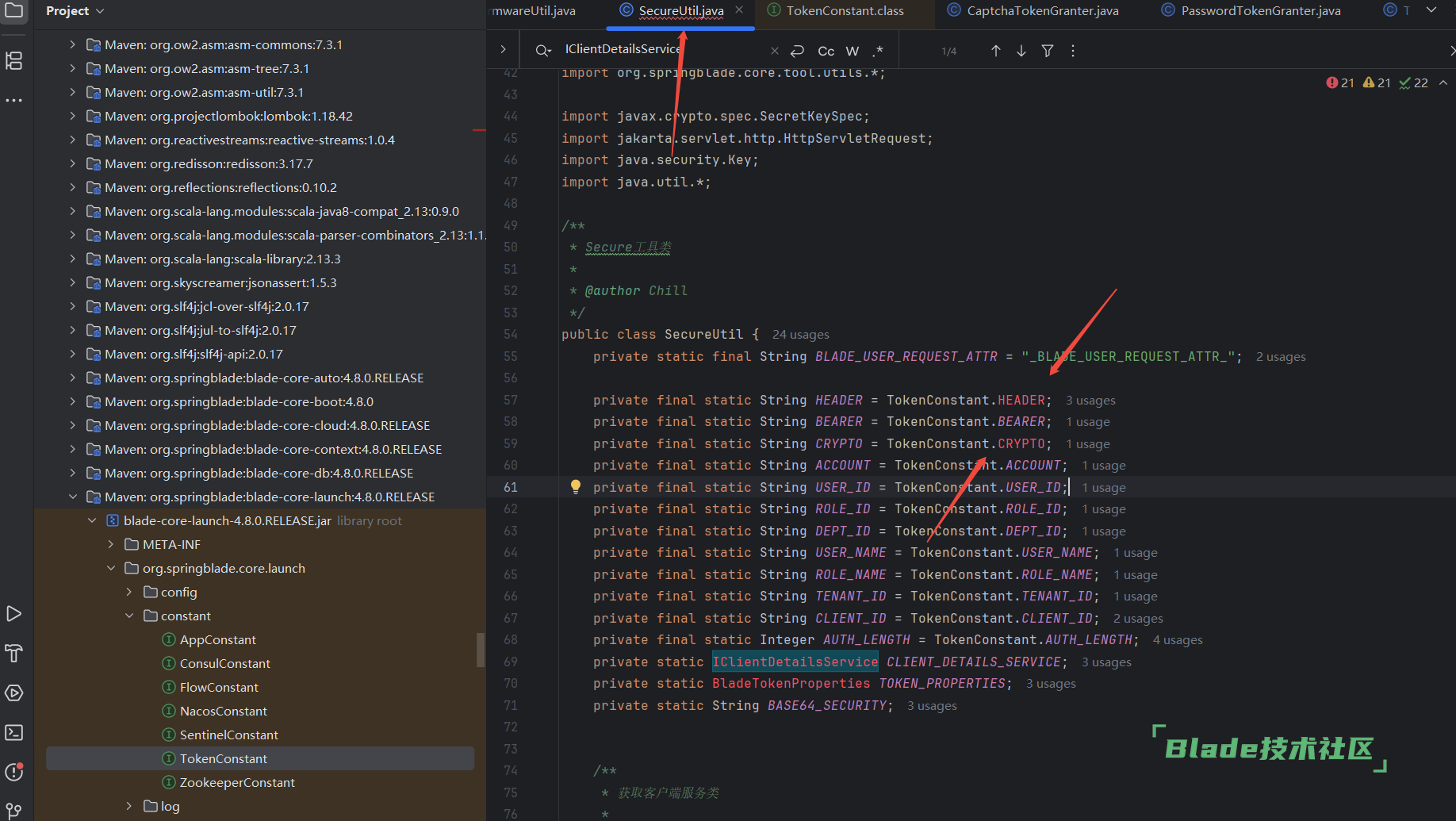Open the Problems tool window icon
Viewport: 1456px width, 821px height.
pos(13,772)
